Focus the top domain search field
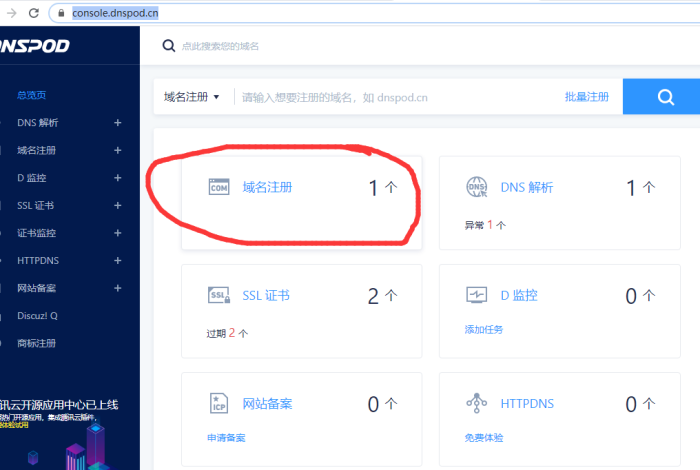This screenshot has width=700, height=470. tap(220, 46)
